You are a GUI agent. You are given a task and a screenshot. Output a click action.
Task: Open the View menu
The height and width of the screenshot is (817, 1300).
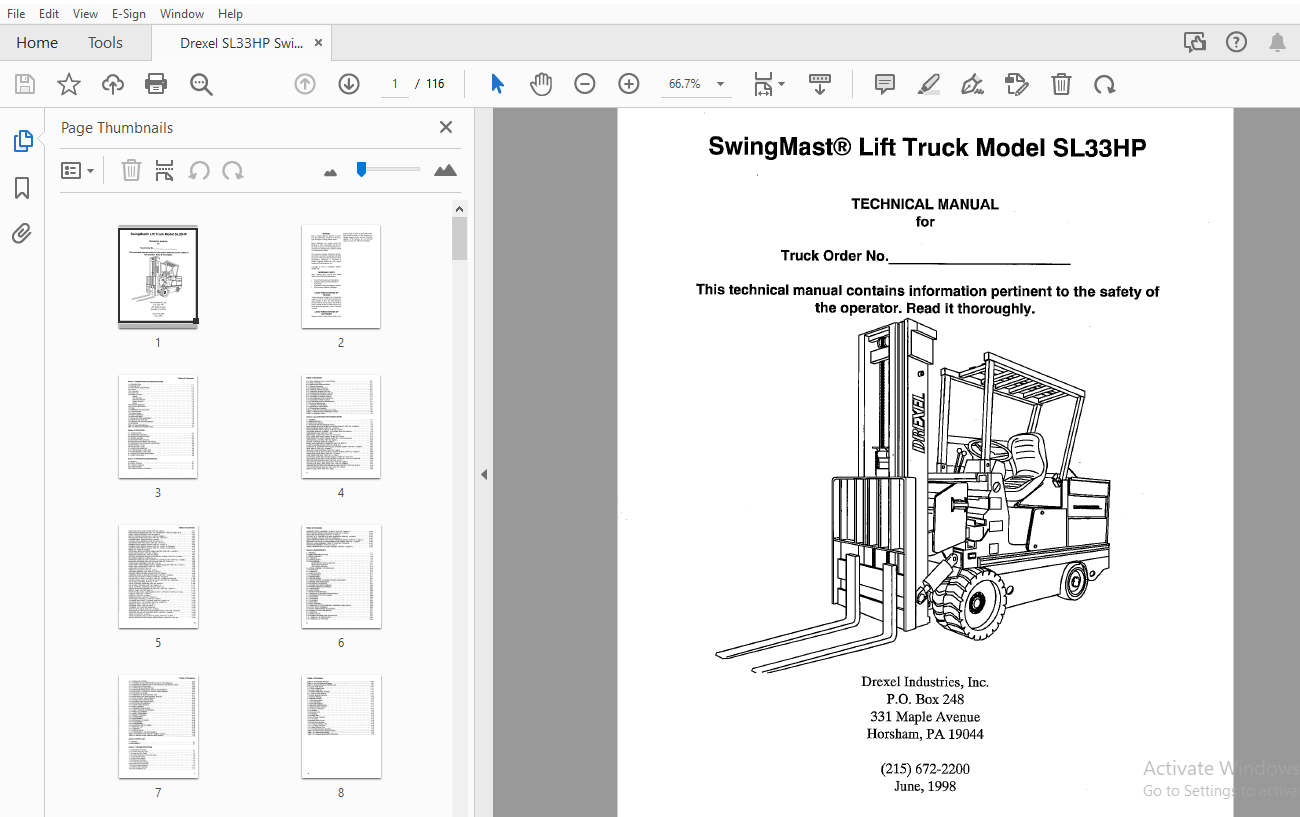(86, 14)
